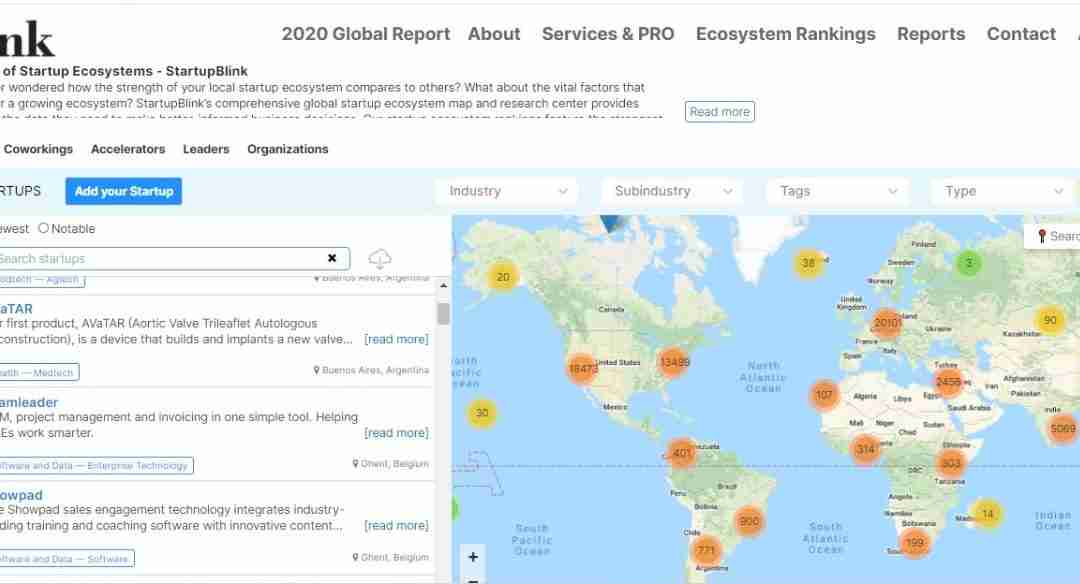
Task: Show the Leaders tab
Action: coord(206,149)
